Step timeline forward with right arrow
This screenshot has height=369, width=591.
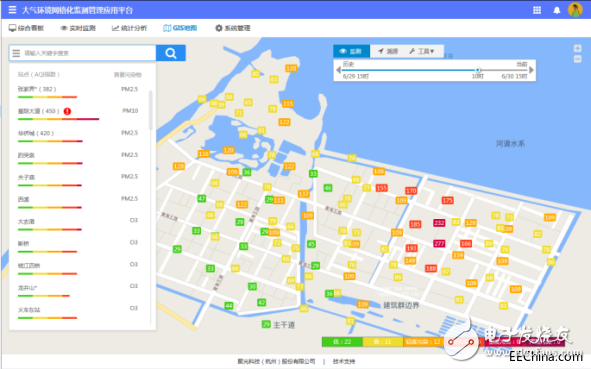pos(531,70)
